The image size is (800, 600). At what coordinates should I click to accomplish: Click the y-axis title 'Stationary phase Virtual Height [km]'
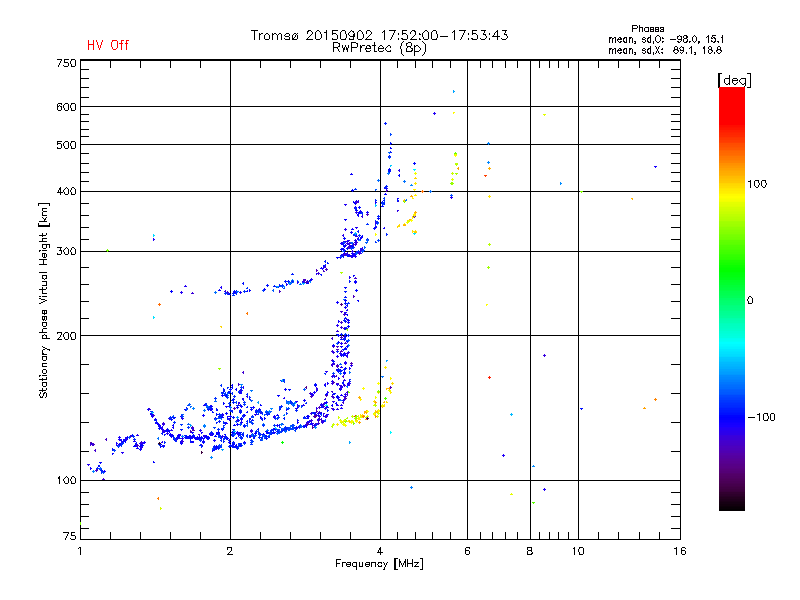click(x=44, y=301)
